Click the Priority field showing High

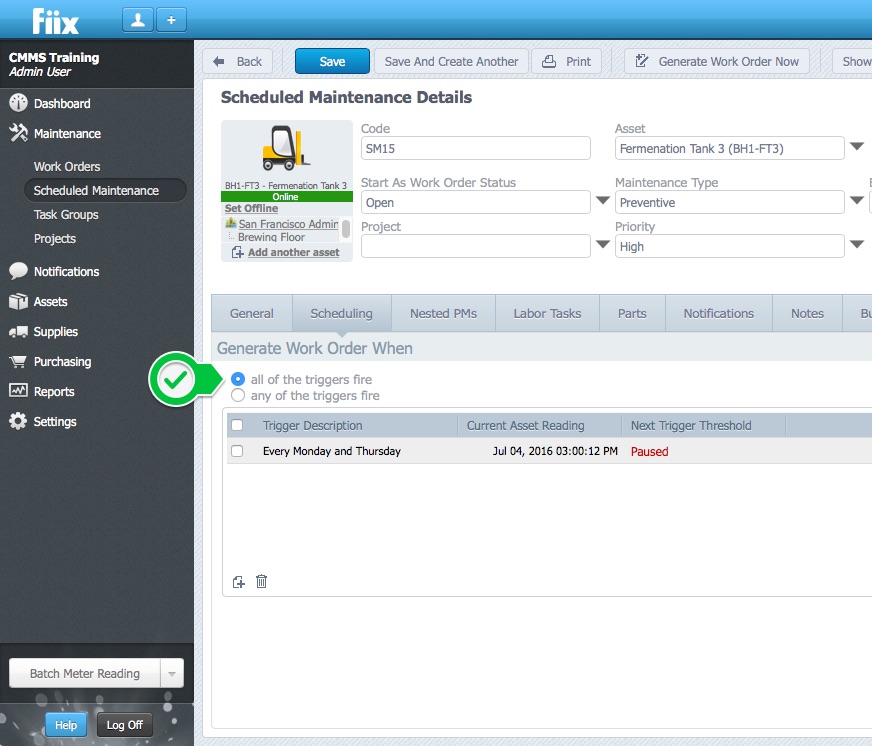coord(730,246)
